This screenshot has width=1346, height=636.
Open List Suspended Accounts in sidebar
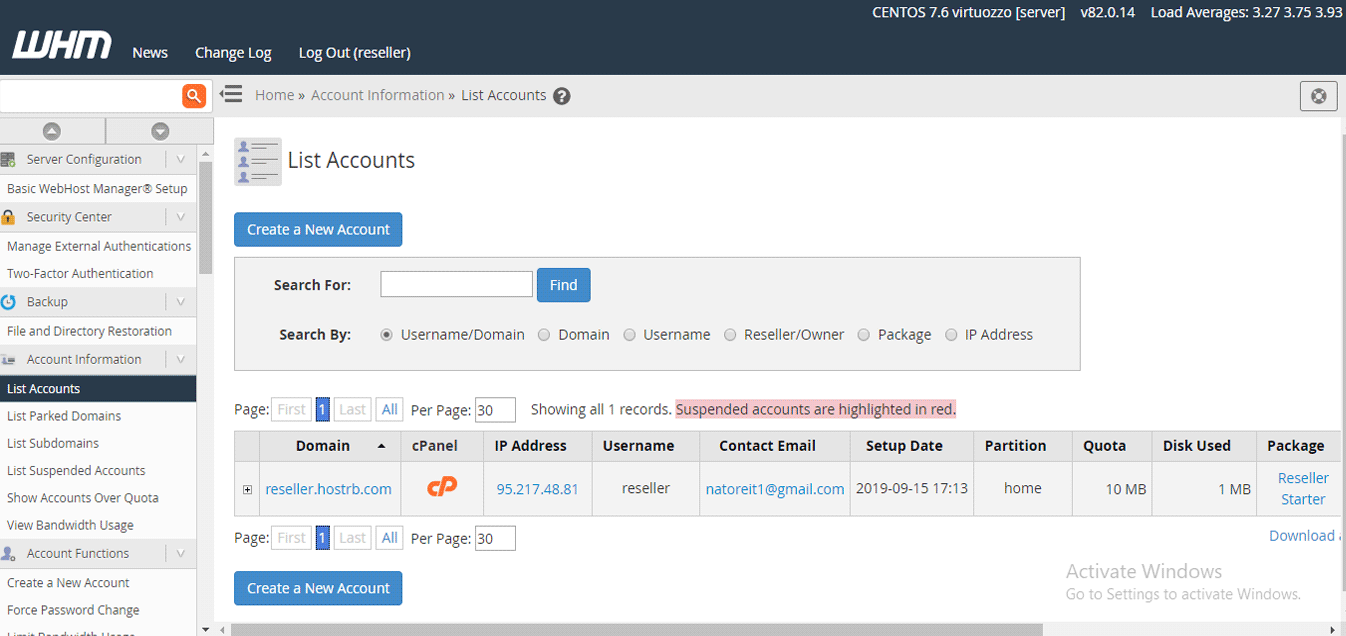pyautogui.click(x=76, y=470)
